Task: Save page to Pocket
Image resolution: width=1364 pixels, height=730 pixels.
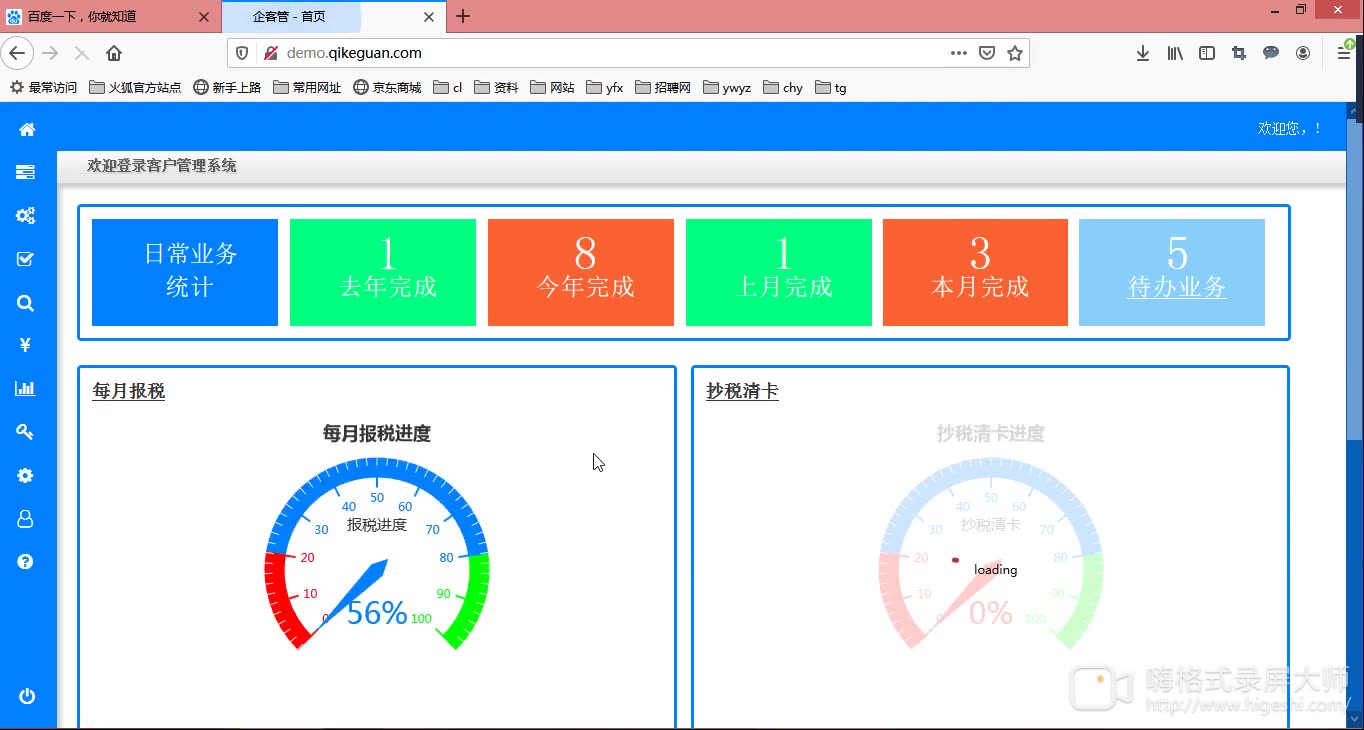Action: click(987, 53)
